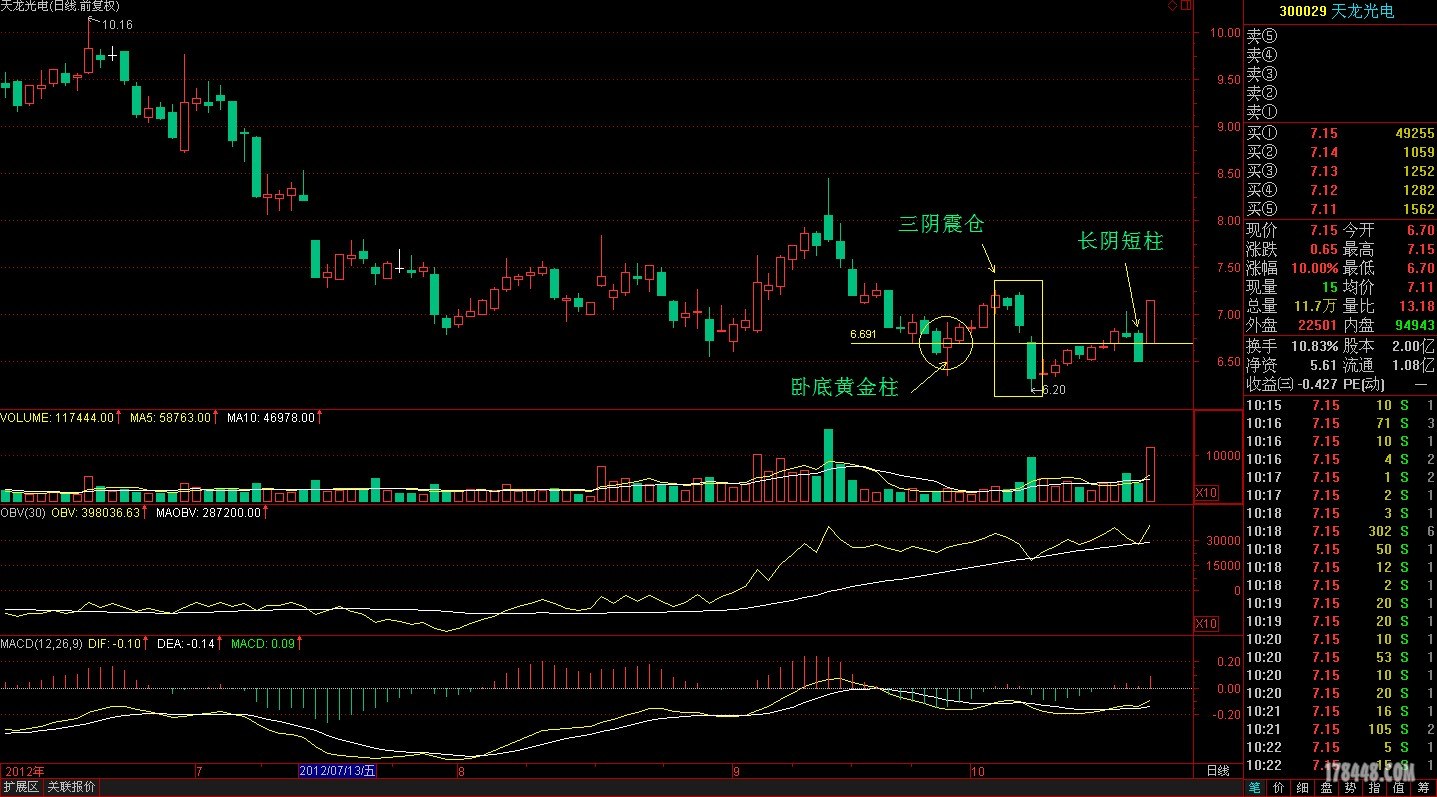Screen dimensions: 1437x797
Task: Click the tallest green volume bar in September
Action: click(x=828, y=466)
